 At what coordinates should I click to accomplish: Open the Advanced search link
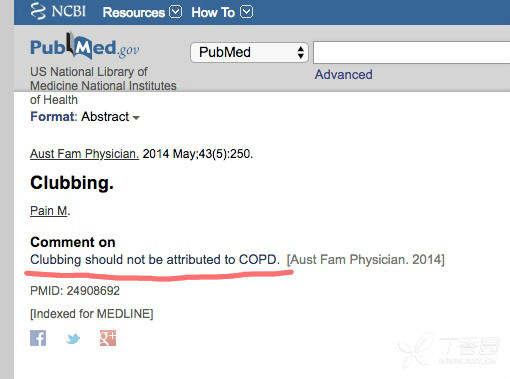click(344, 75)
